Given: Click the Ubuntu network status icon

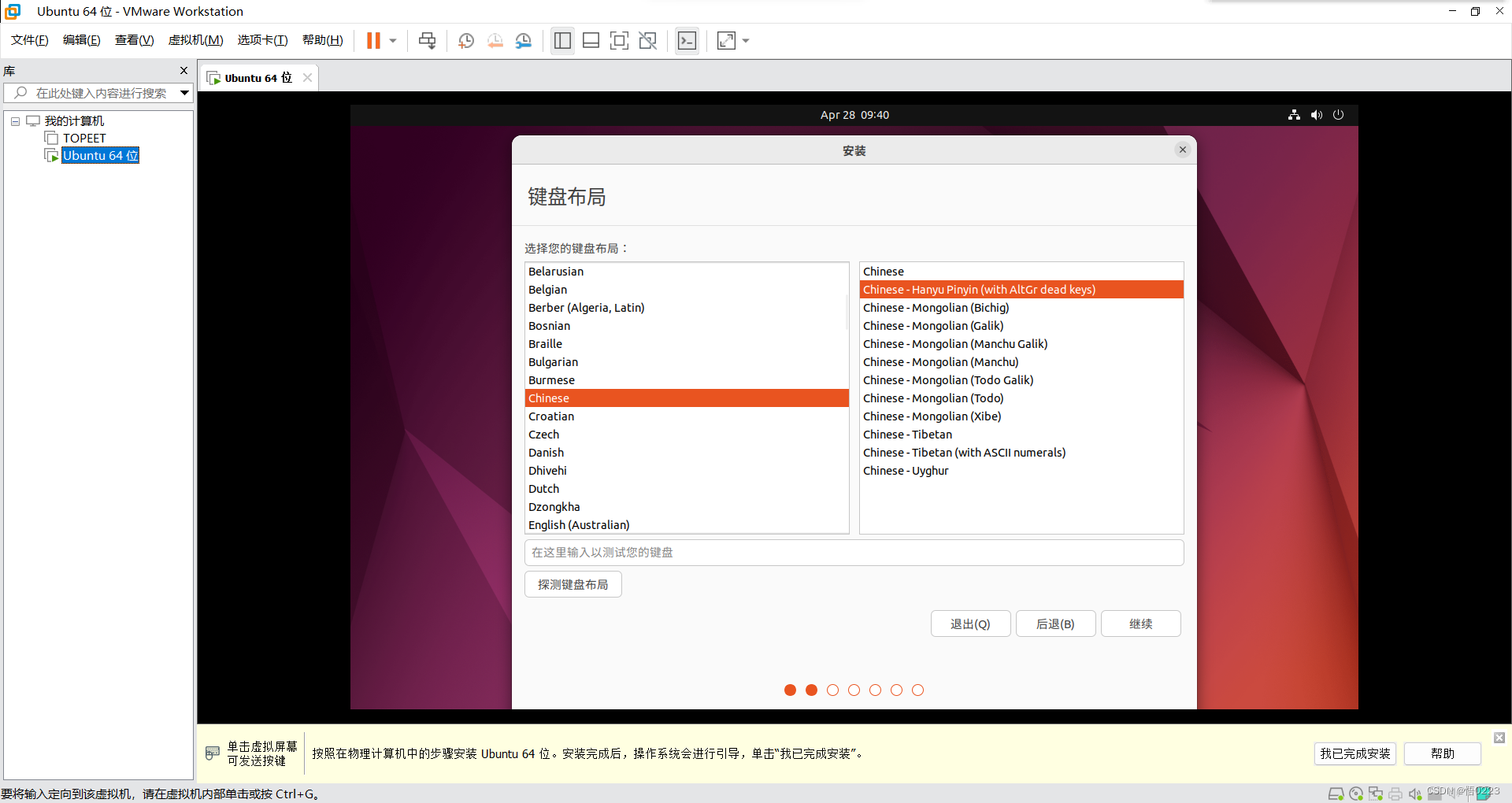Looking at the screenshot, I should click(1294, 115).
